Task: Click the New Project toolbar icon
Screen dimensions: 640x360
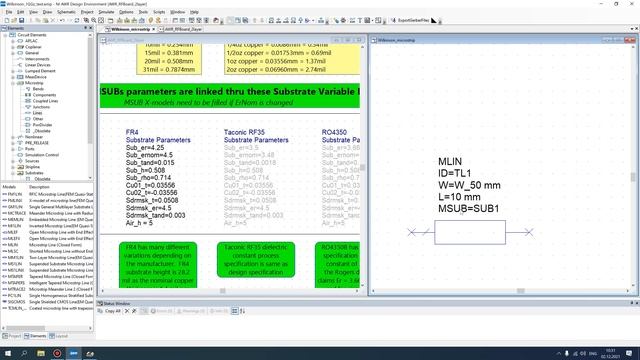Action: [x=7, y=20]
